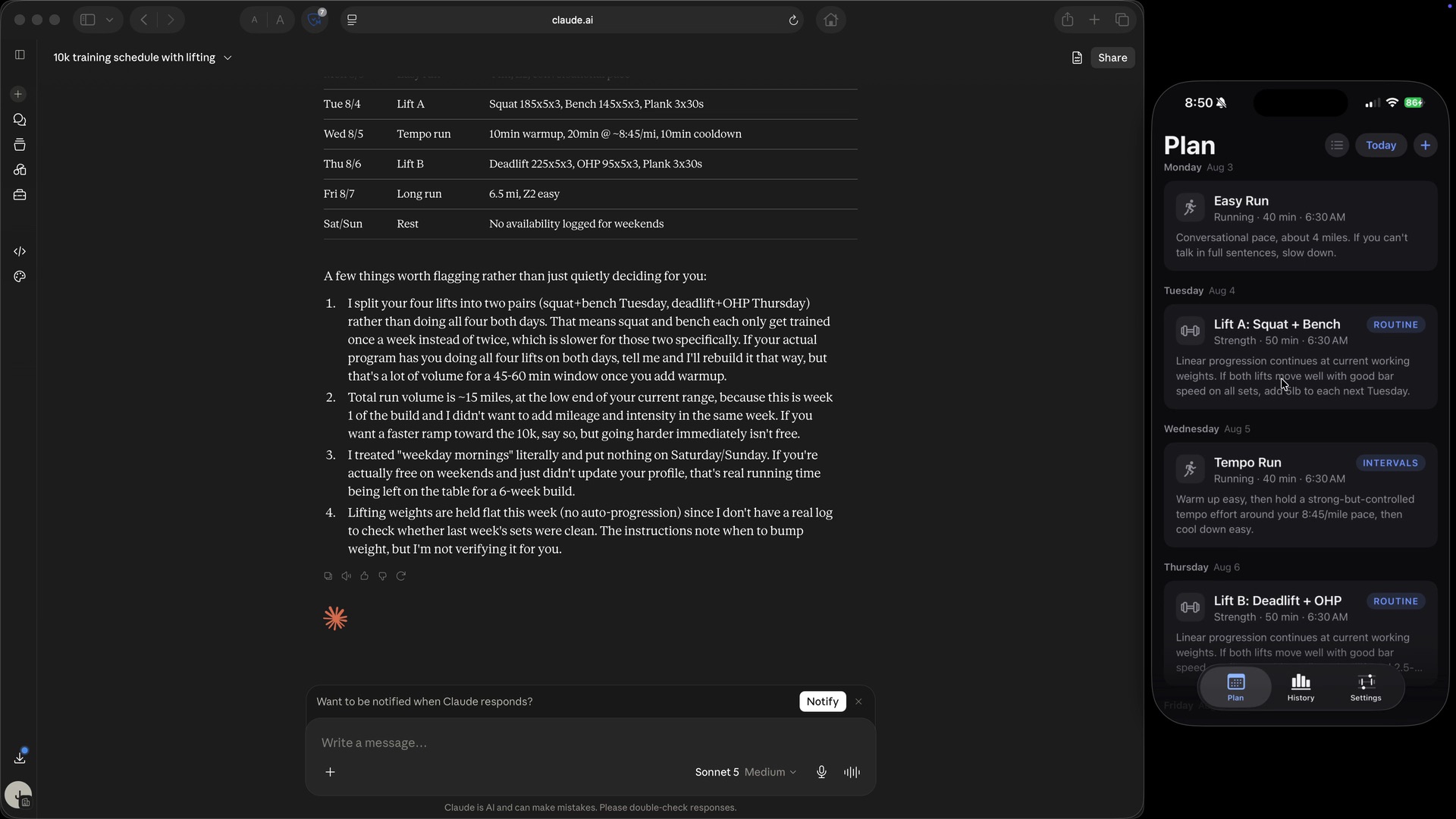Switch to the Settings tab
The height and width of the screenshot is (819, 1456).
click(1366, 687)
